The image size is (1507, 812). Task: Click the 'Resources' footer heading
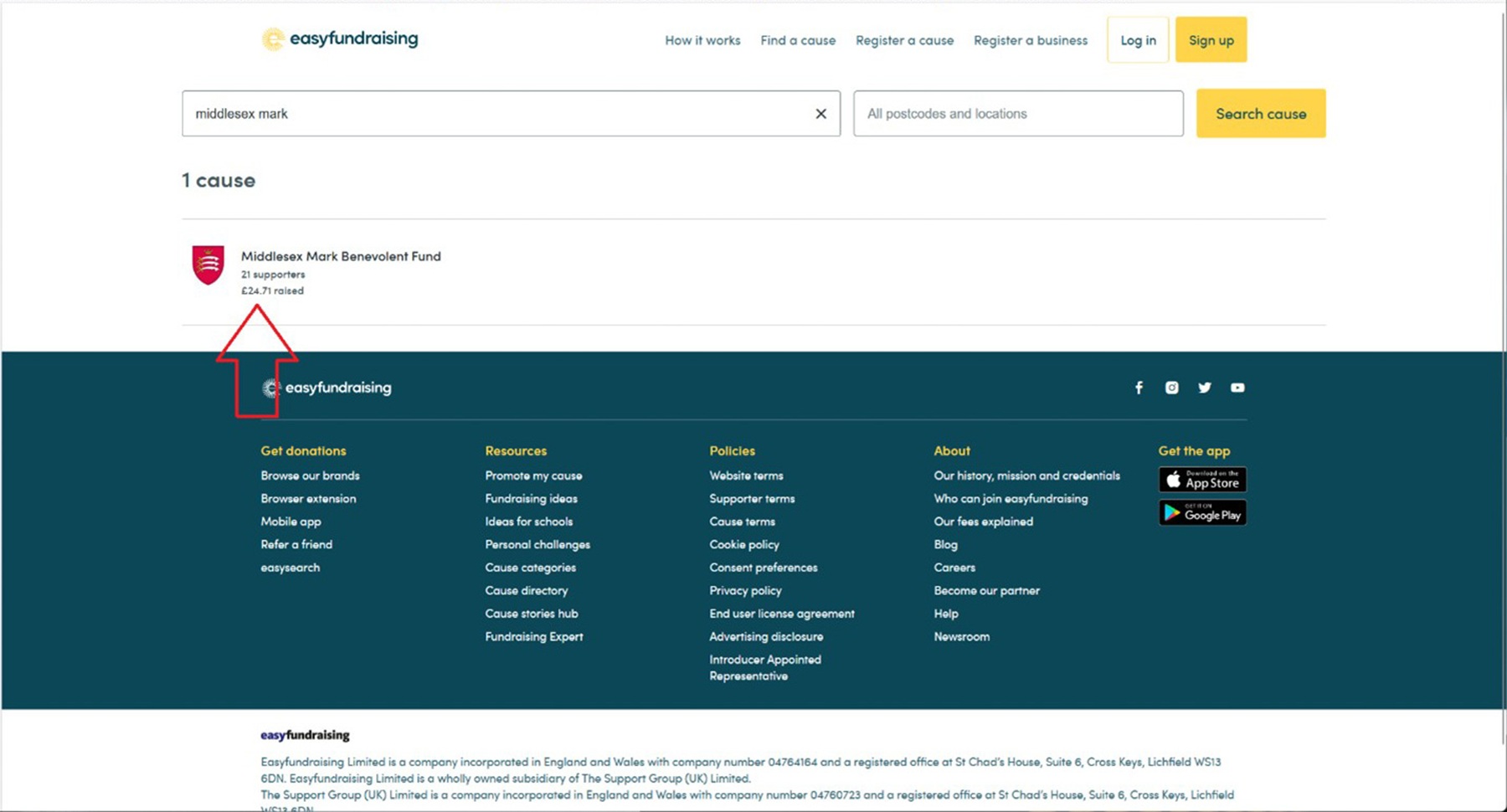[x=516, y=450]
